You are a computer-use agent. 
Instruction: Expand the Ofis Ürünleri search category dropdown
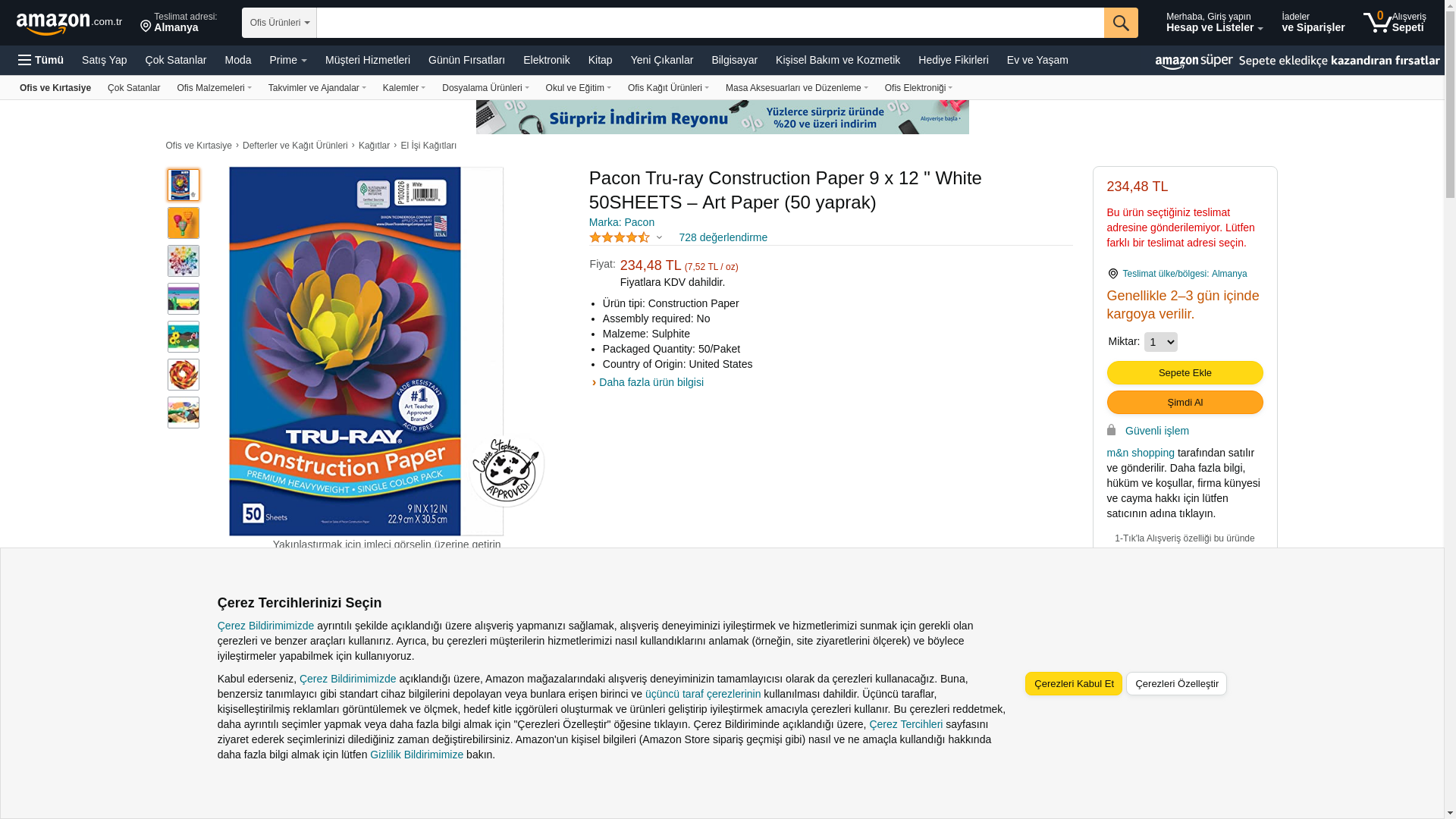pyautogui.click(x=279, y=23)
